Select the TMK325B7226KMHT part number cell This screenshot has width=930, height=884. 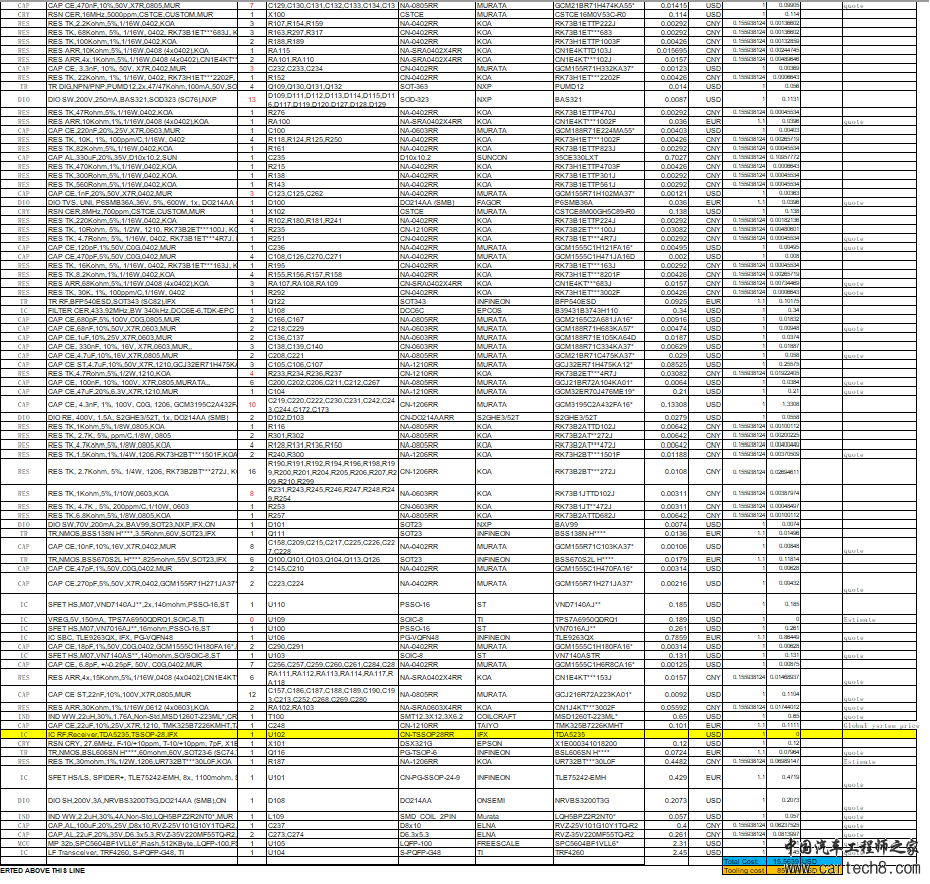pyautogui.click(x=598, y=726)
